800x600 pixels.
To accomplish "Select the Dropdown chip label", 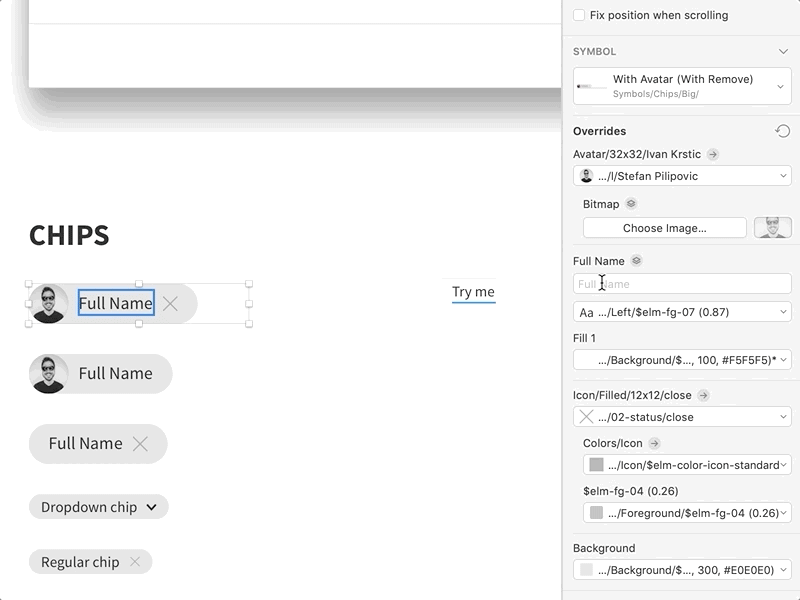I will tap(89, 507).
